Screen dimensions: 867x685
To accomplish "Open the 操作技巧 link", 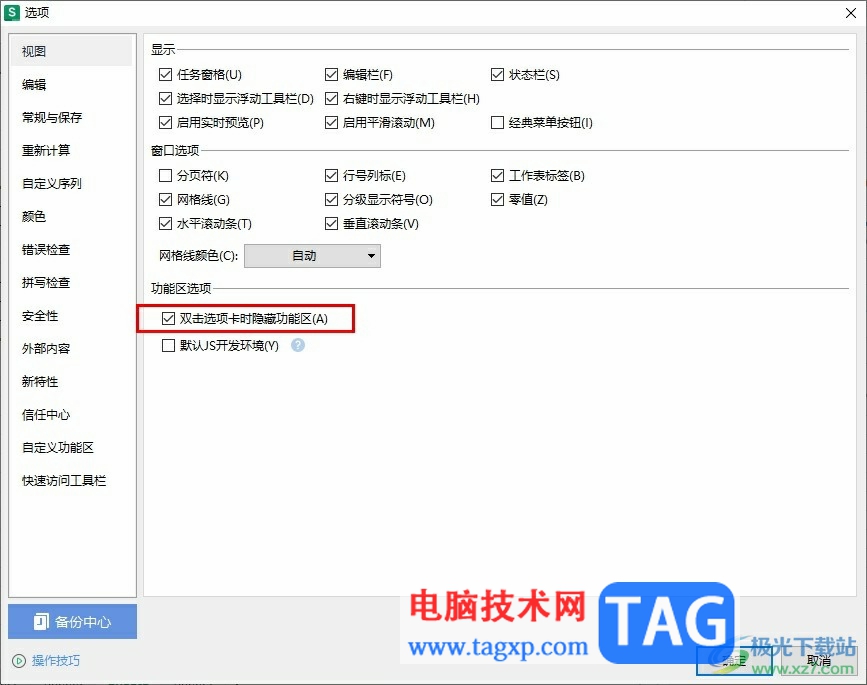I will tap(56, 661).
